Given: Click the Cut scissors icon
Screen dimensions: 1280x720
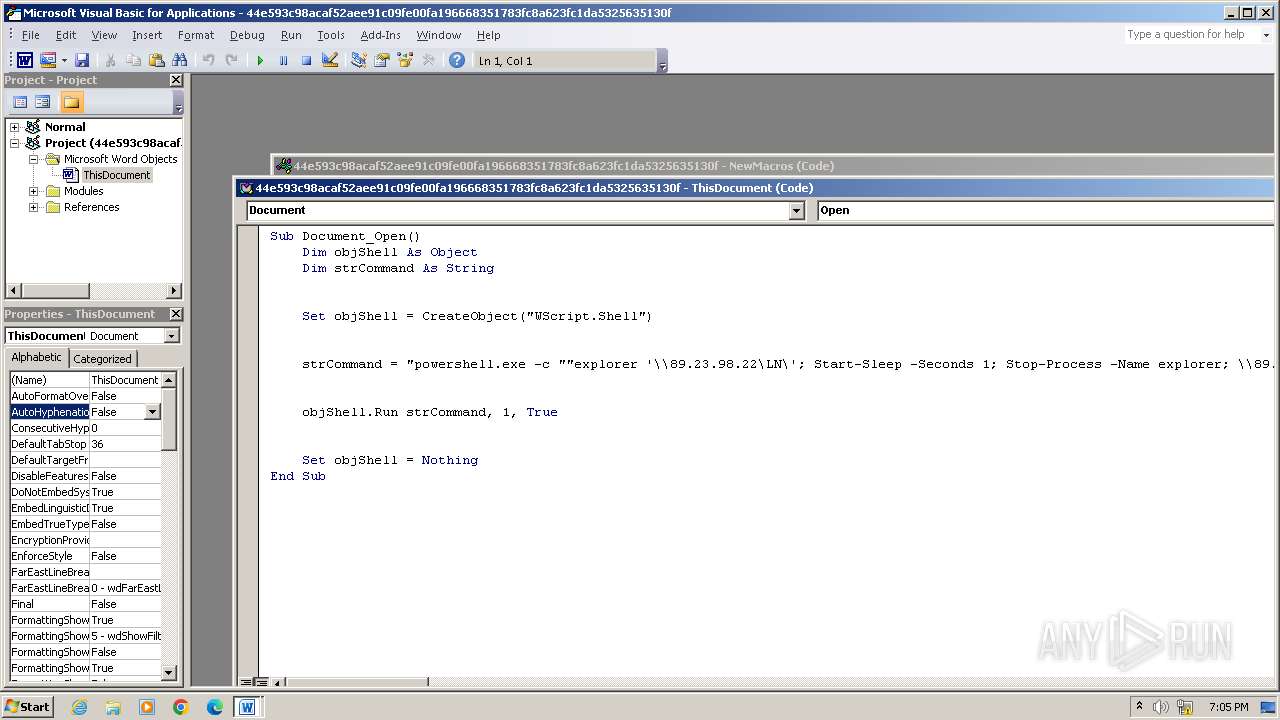Looking at the screenshot, I should tap(111, 61).
